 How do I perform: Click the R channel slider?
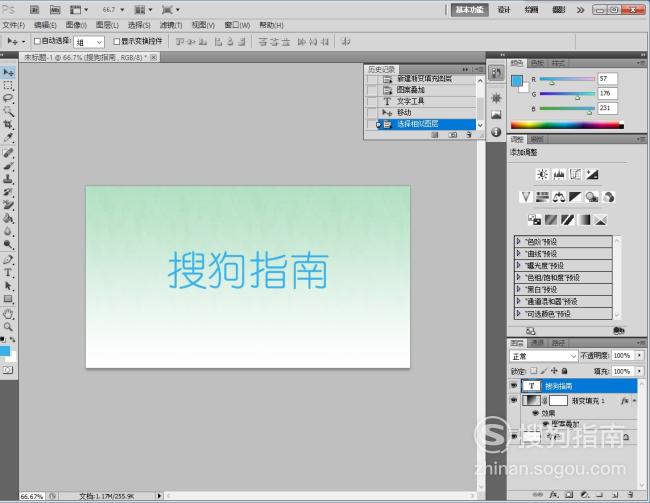(x=567, y=79)
